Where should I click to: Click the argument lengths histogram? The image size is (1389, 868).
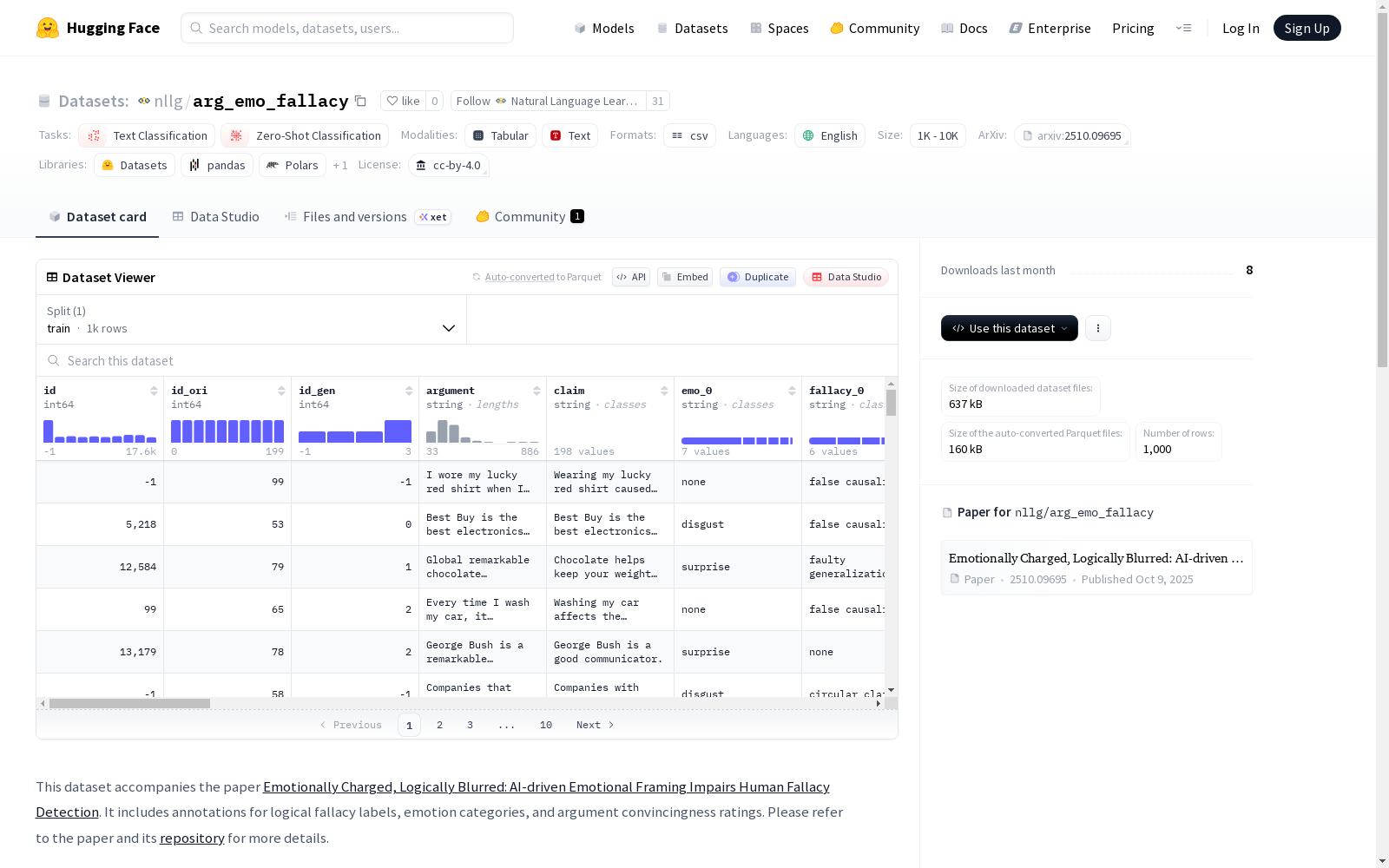[x=483, y=431]
